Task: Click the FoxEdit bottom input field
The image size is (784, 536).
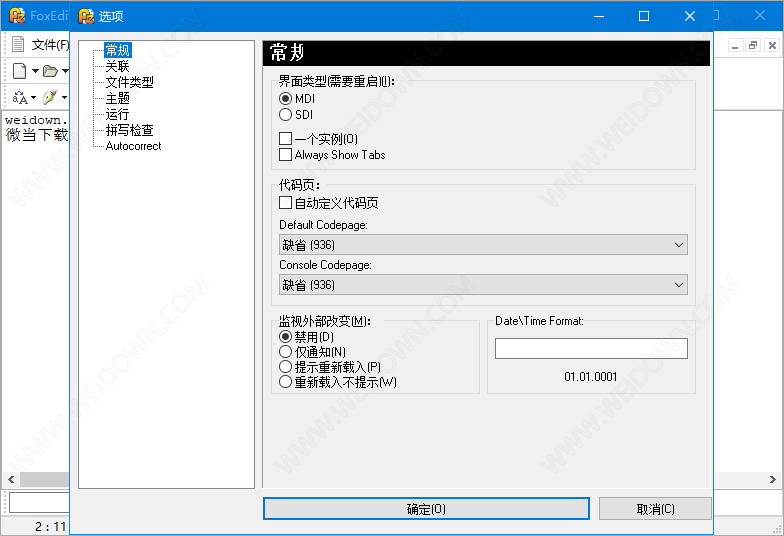Action: [39, 502]
